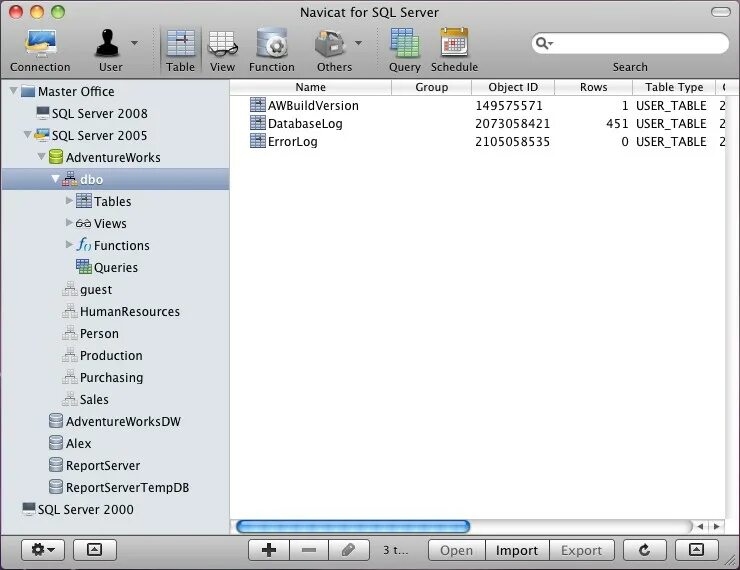Click the scroll left arrow
Screen dimensions: 740x570
(700, 526)
